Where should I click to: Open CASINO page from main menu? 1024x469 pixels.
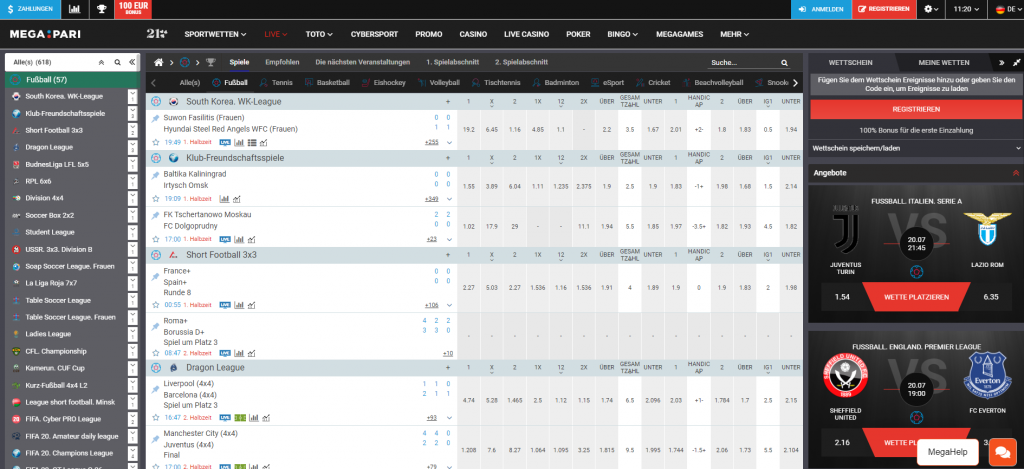click(x=473, y=34)
